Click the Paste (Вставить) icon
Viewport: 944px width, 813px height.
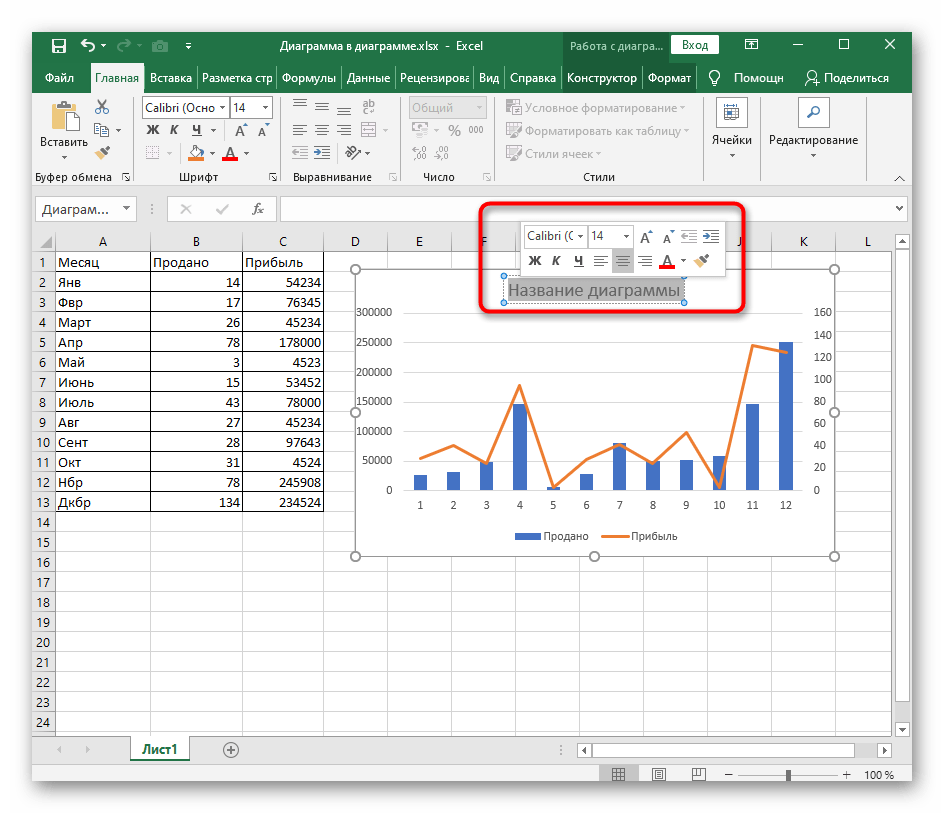click(64, 116)
